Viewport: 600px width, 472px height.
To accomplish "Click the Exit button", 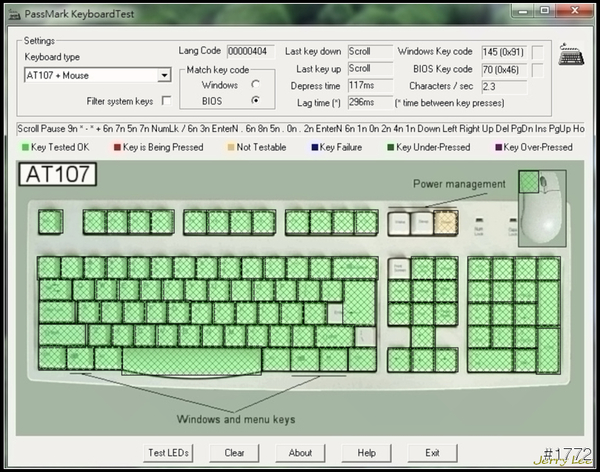I will point(432,453).
